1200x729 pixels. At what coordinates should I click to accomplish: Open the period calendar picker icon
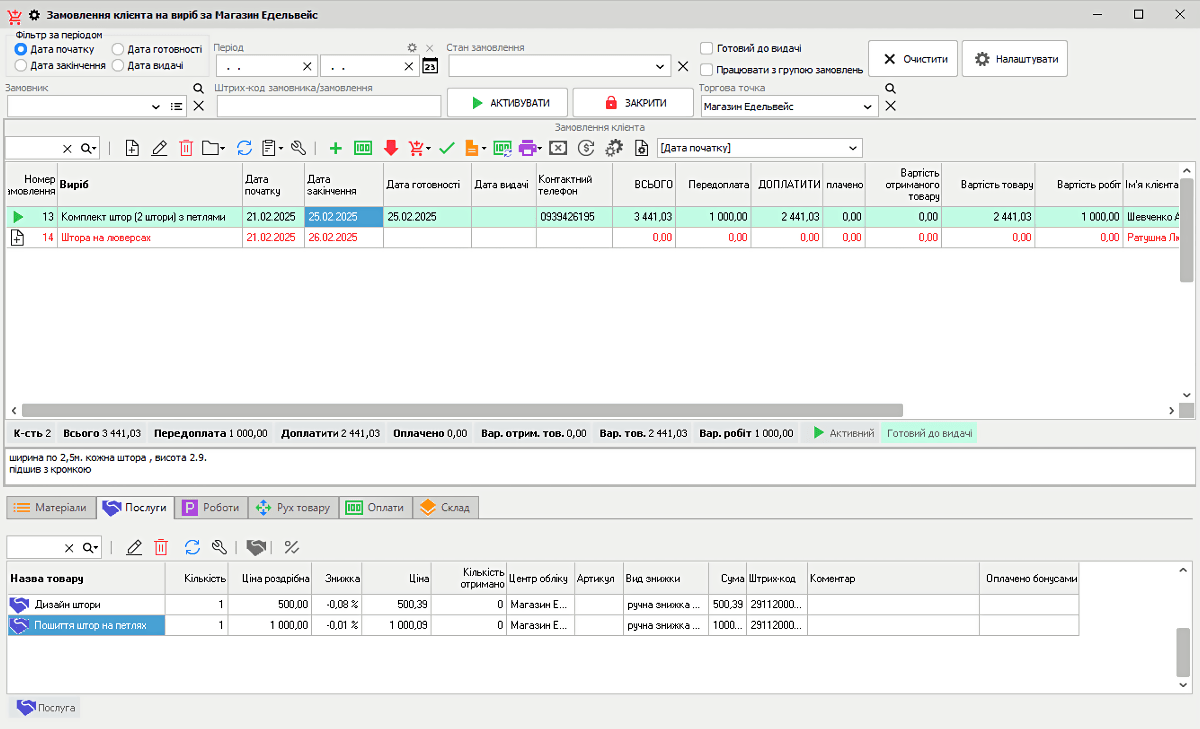coord(430,67)
